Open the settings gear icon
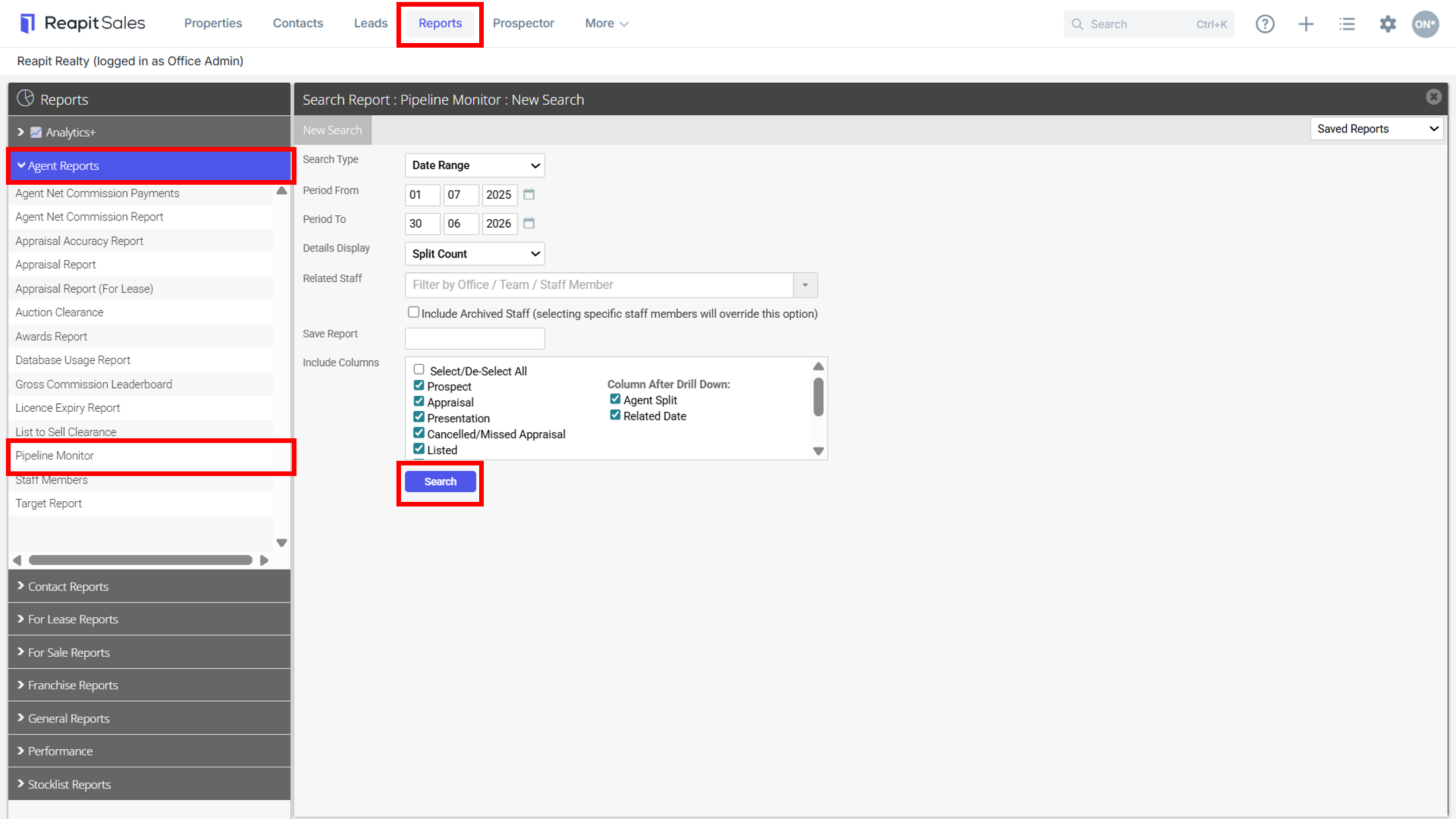 click(1387, 24)
